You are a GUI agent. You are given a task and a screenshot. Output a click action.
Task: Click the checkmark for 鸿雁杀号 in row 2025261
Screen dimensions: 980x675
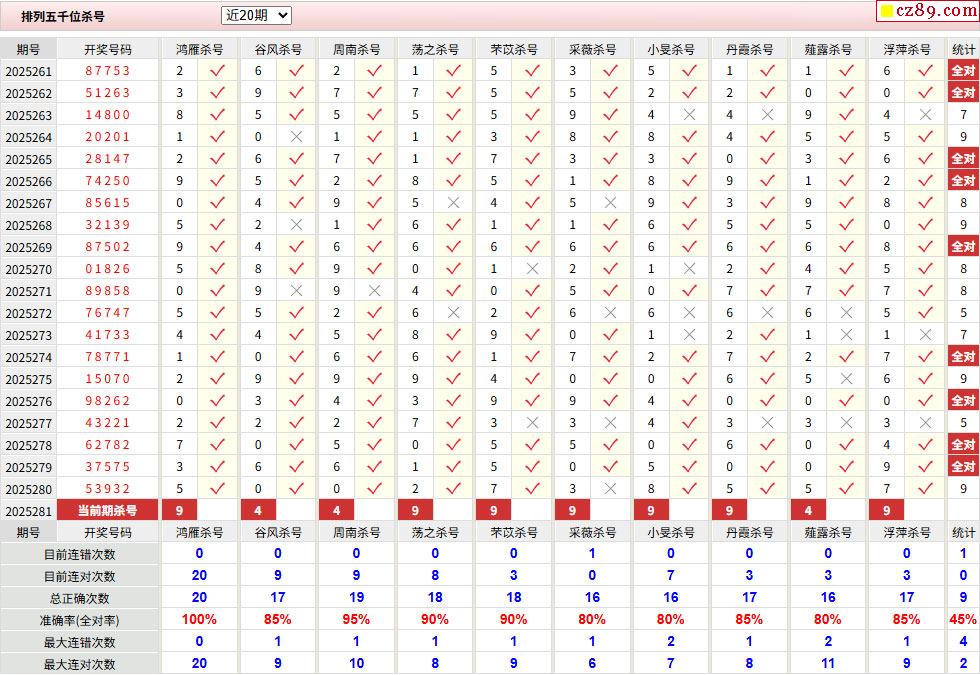(217, 71)
